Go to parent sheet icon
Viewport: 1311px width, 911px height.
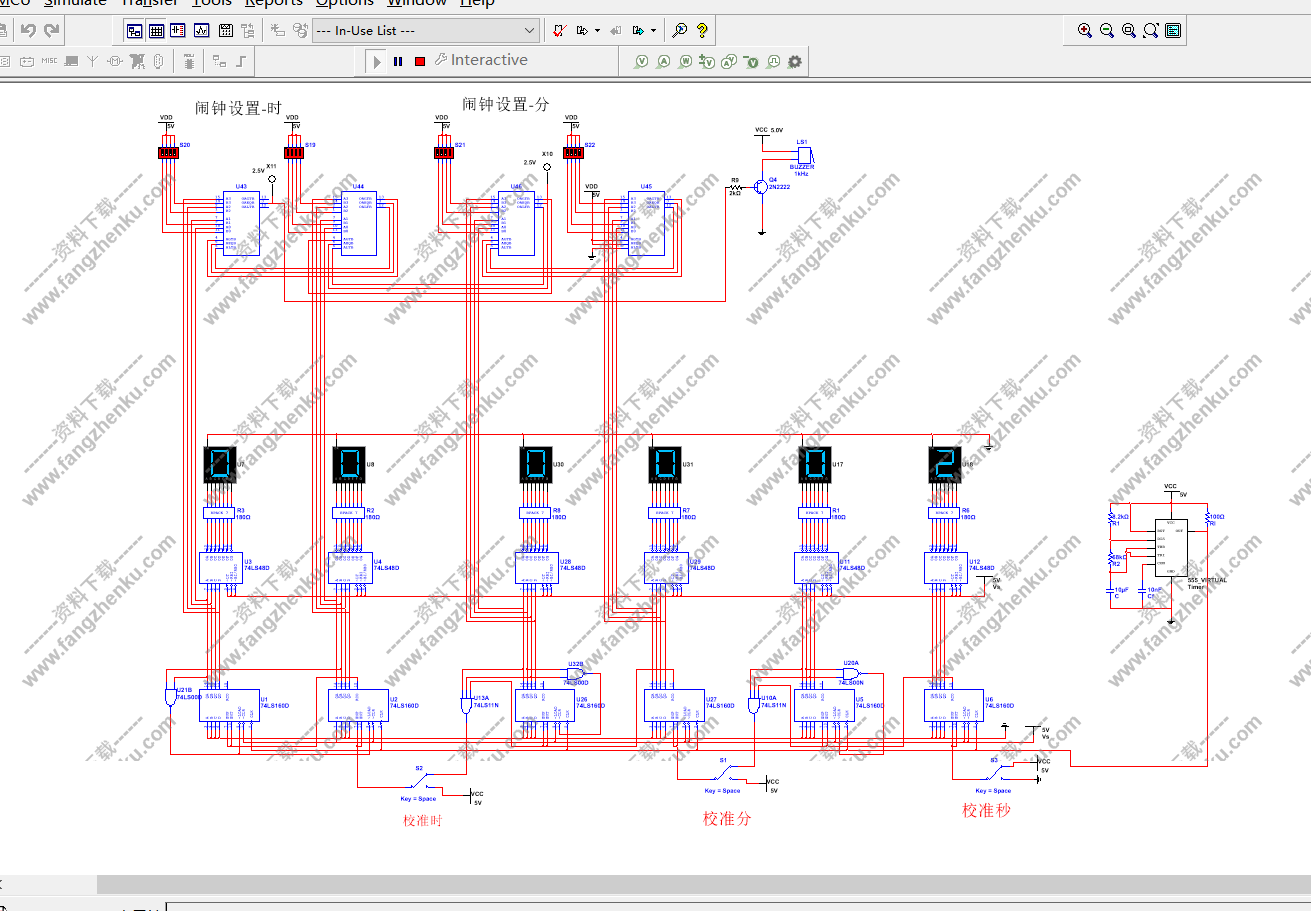pyautogui.click(x=248, y=30)
